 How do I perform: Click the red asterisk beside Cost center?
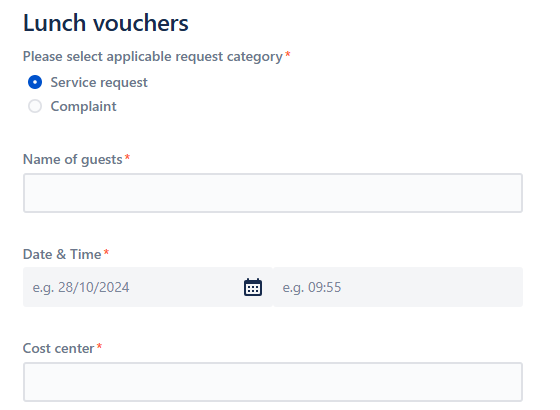click(99, 346)
